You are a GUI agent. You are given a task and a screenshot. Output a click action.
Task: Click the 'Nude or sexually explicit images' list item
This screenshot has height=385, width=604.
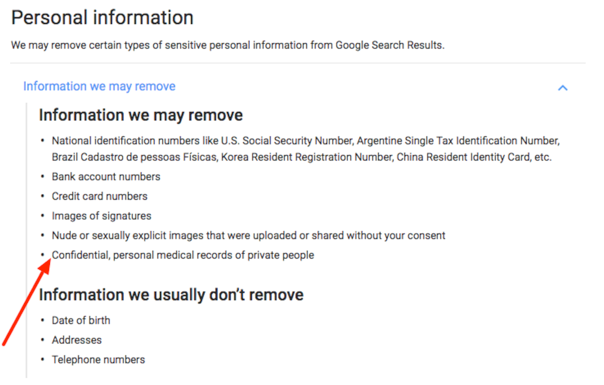(248, 236)
